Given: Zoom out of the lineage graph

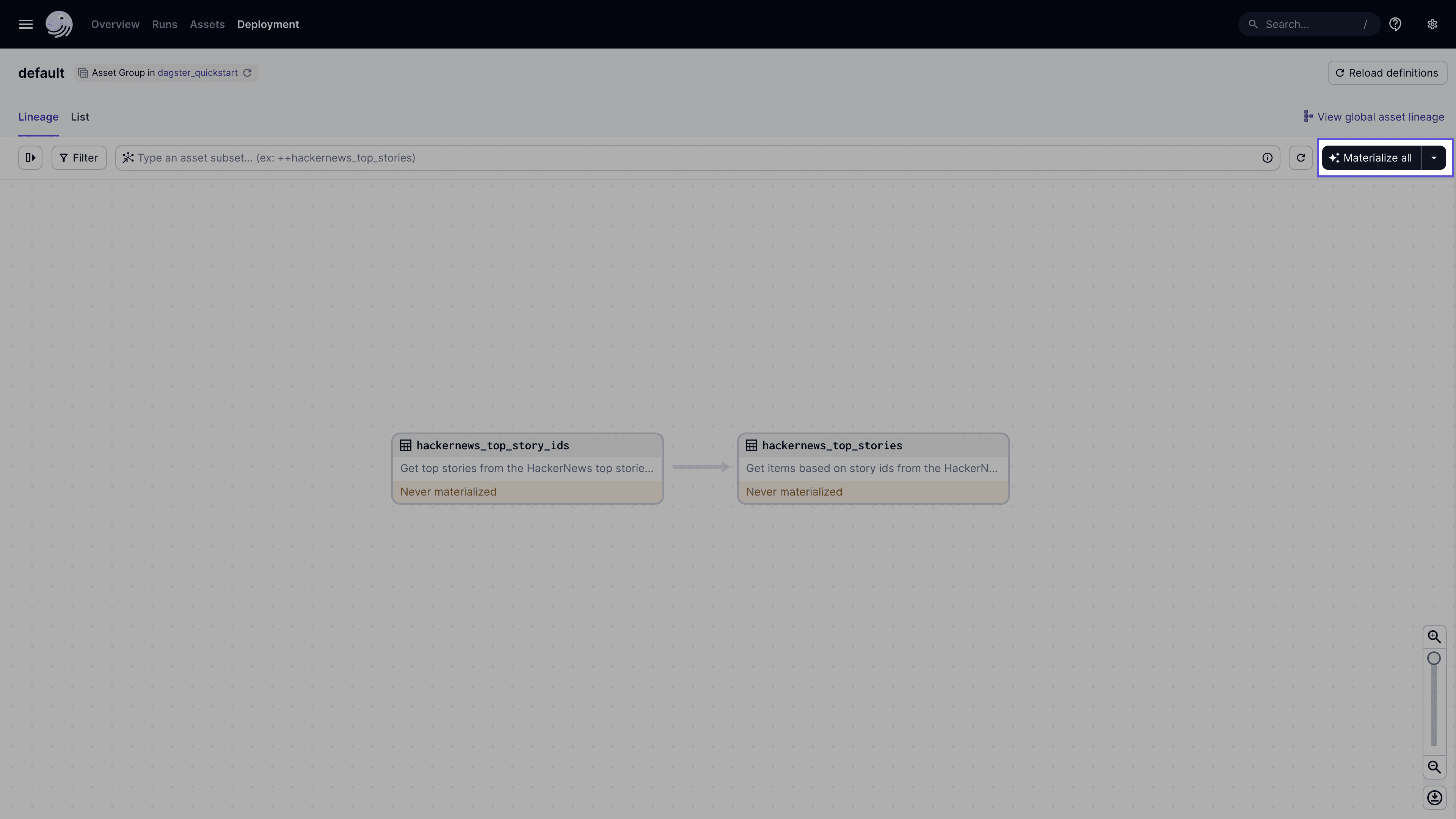Looking at the screenshot, I should coord(1434,767).
